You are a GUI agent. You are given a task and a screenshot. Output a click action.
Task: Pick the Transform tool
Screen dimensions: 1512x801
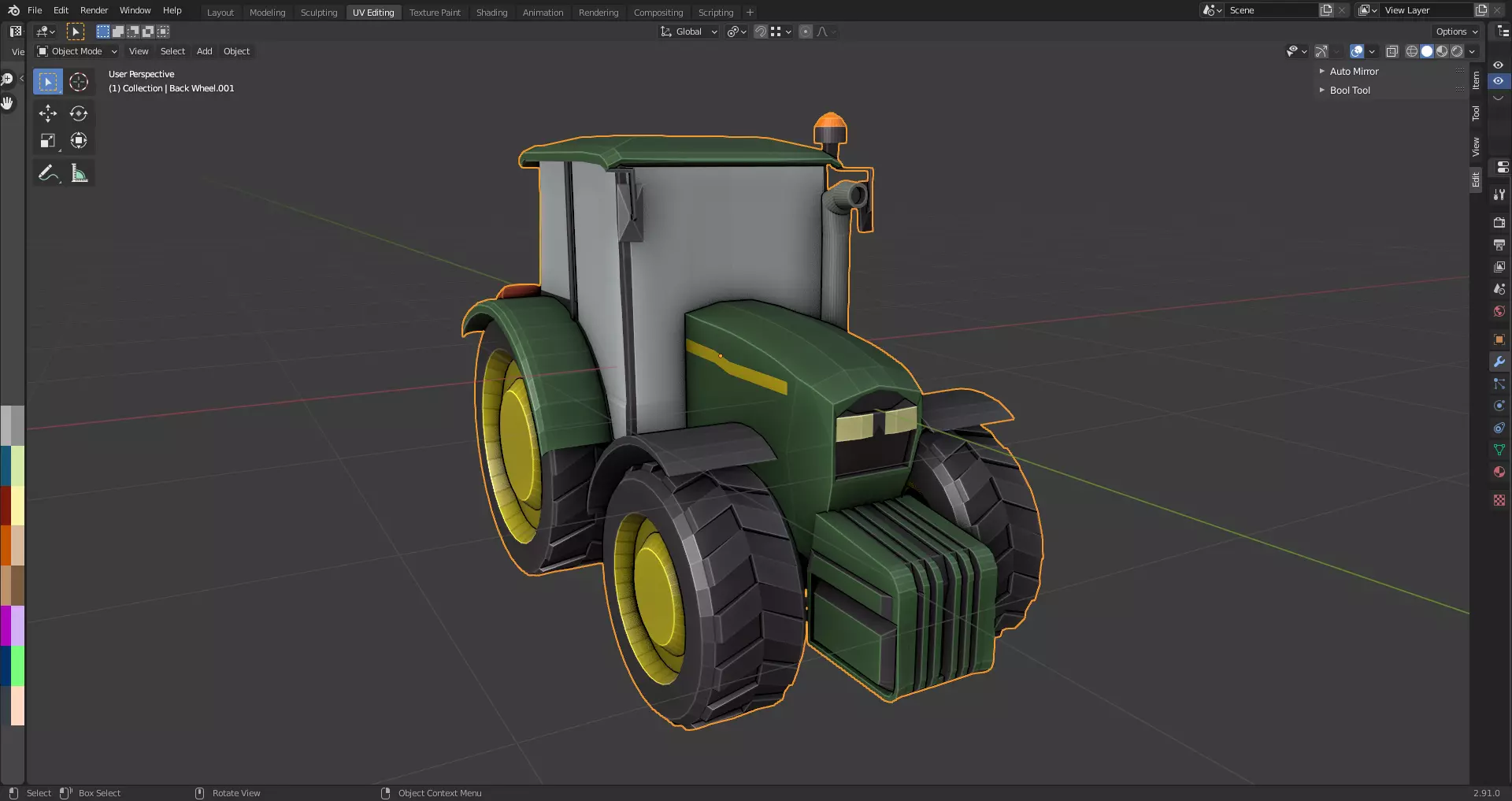[x=79, y=141]
